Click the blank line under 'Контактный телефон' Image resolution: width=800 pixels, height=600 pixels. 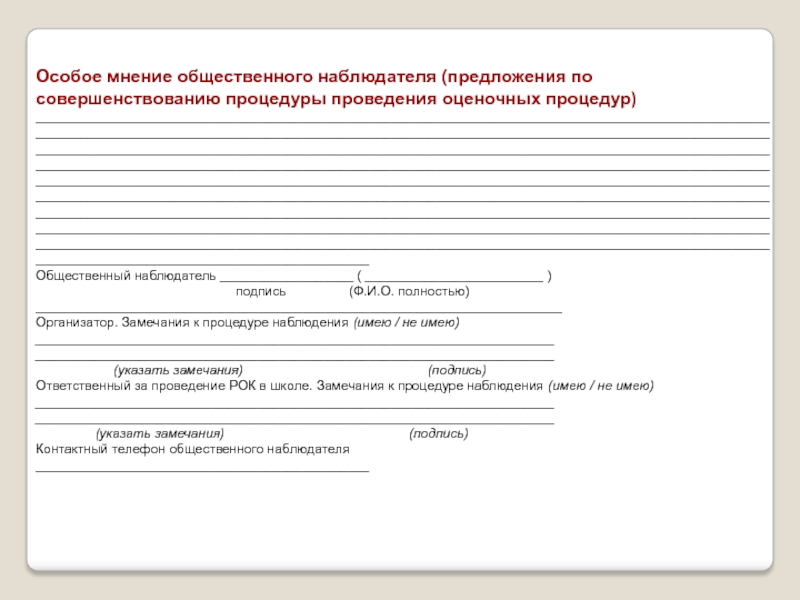pyautogui.click(x=202, y=470)
